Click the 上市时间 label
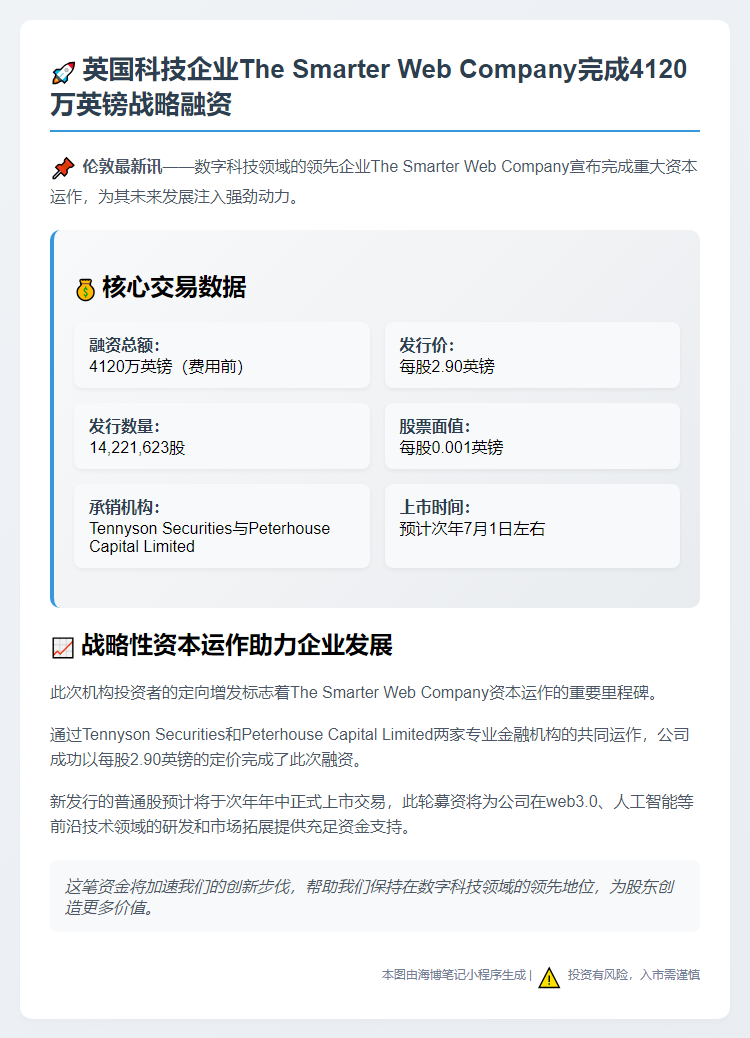The image size is (750, 1038). (434, 507)
